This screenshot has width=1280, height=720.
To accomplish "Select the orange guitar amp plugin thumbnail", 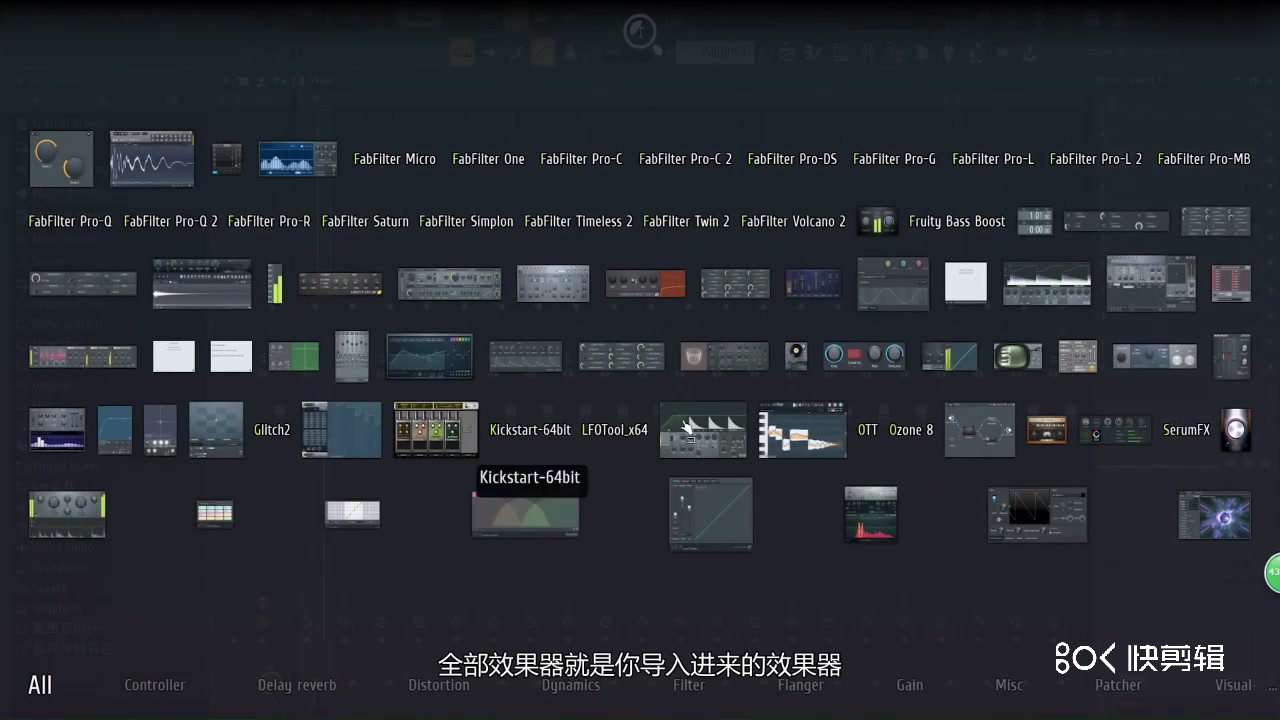I will pyautogui.click(x=1047, y=430).
